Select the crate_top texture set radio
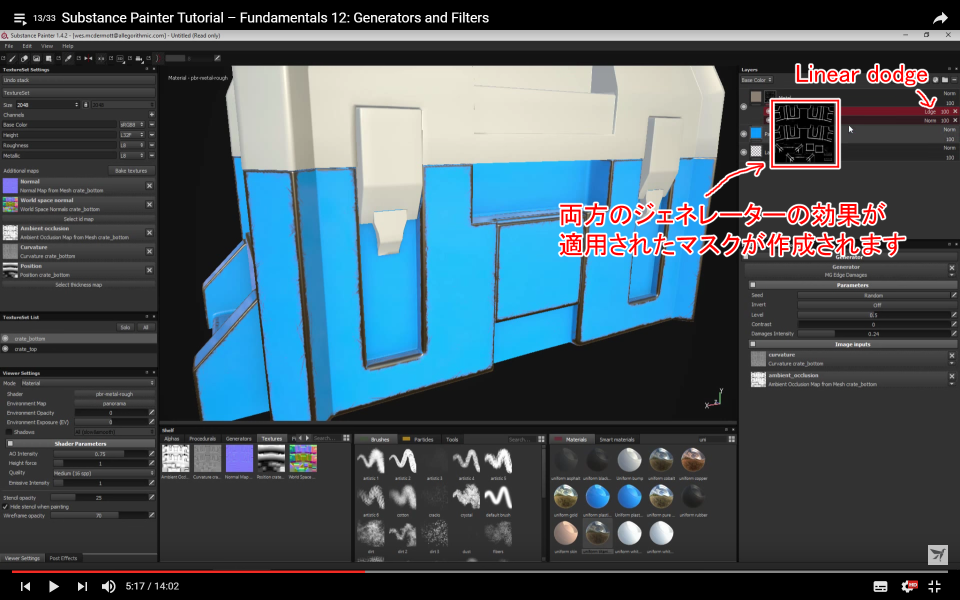The image size is (960, 600). pos(6,349)
